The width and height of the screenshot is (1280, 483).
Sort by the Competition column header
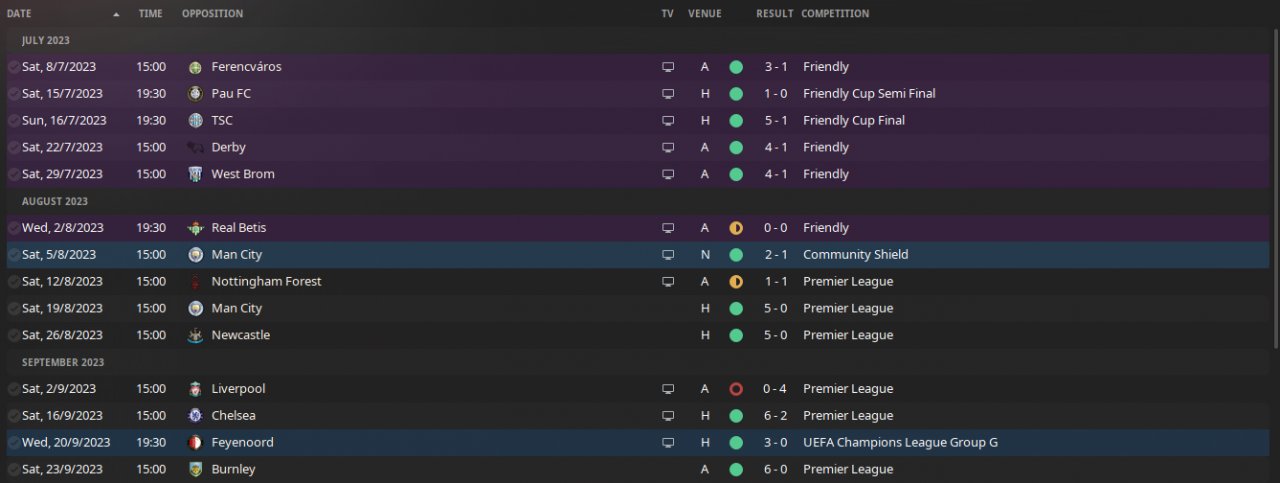click(835, 14)
